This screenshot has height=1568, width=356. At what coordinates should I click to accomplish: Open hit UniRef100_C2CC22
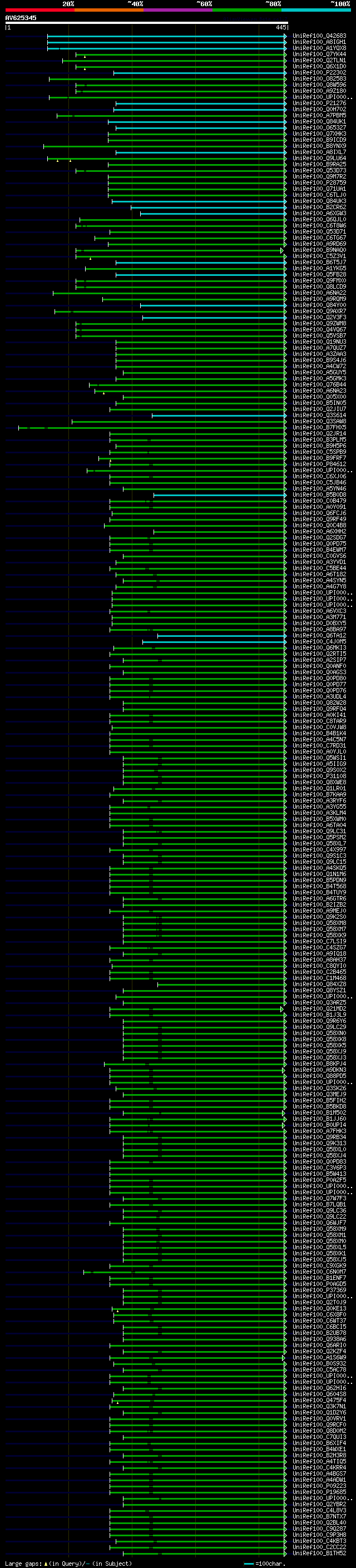(x=319, y=1547)
